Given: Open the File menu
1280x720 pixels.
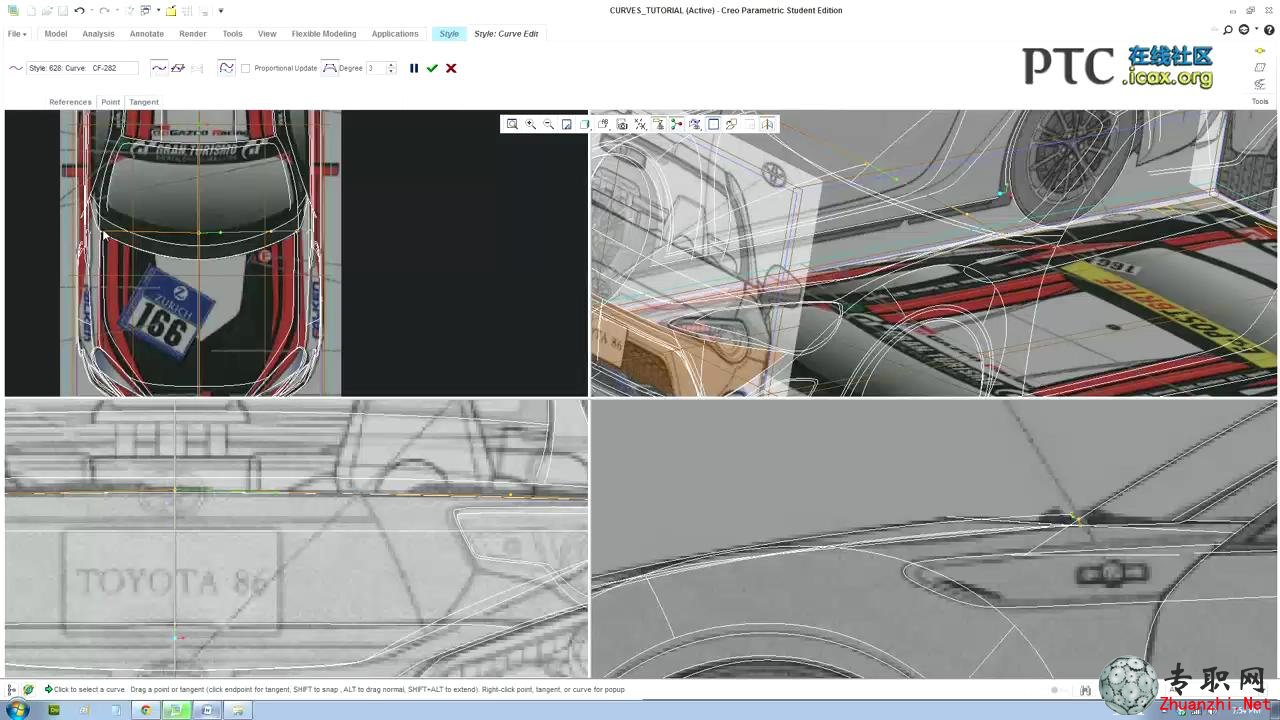Looking at the screenshot, I should click(17, 34).
